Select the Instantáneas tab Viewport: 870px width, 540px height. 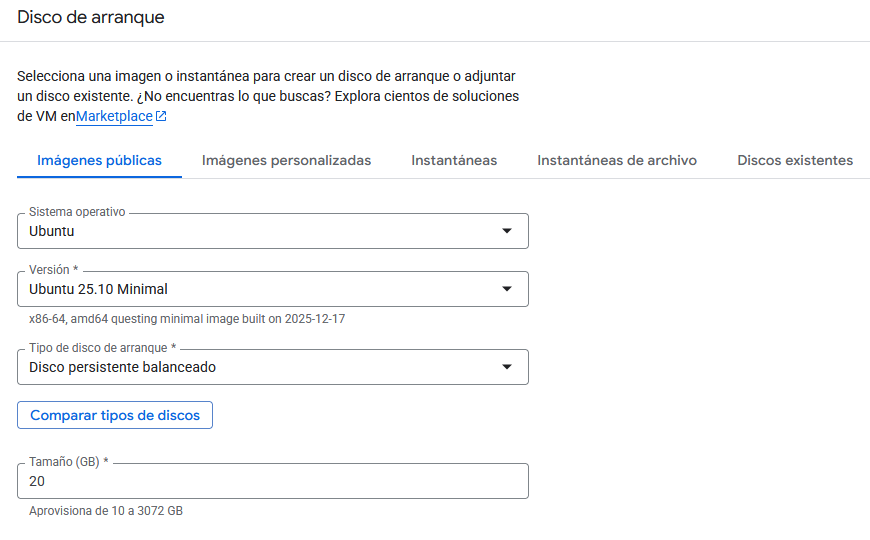(x=454, y=160)
